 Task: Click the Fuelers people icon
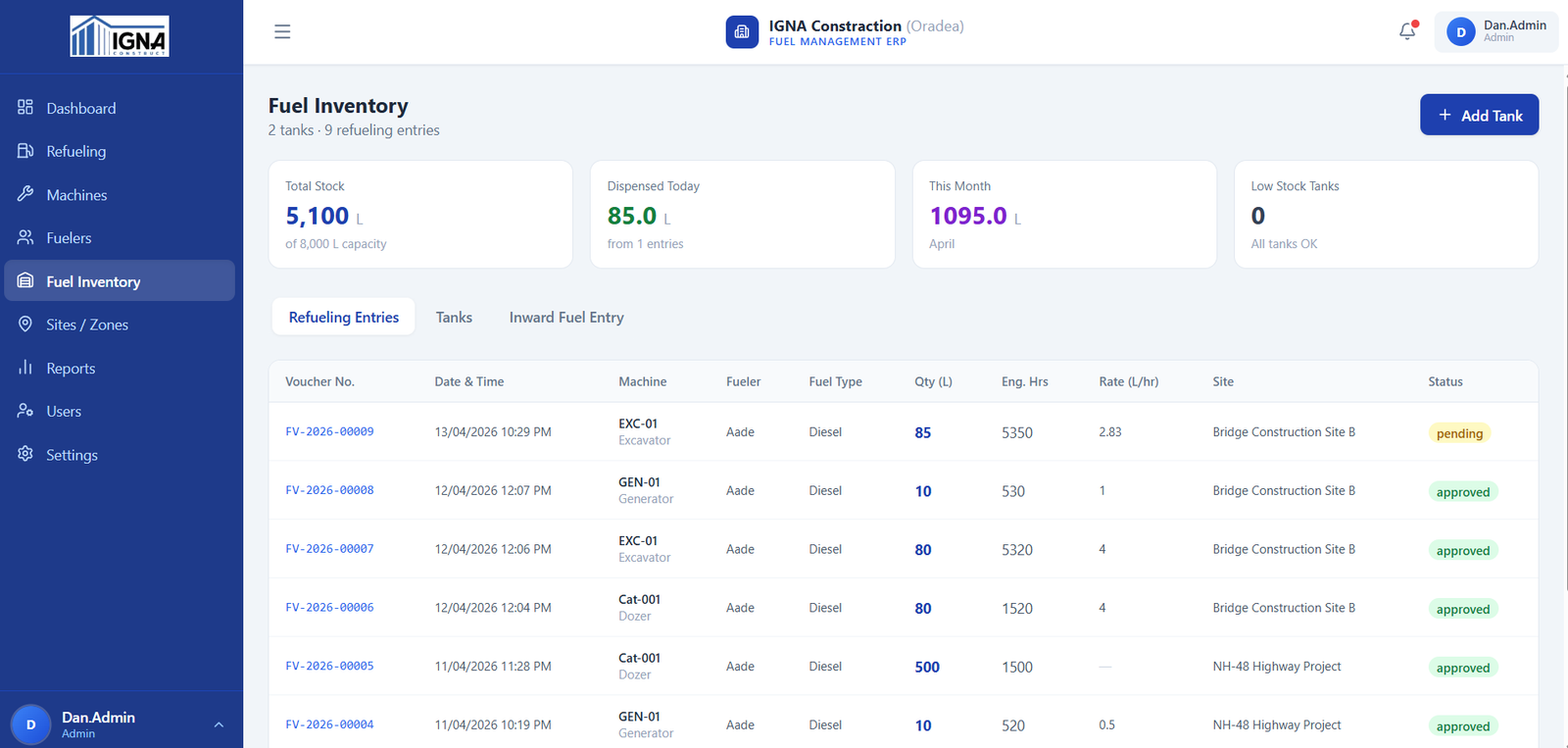(x=25, y=237)
